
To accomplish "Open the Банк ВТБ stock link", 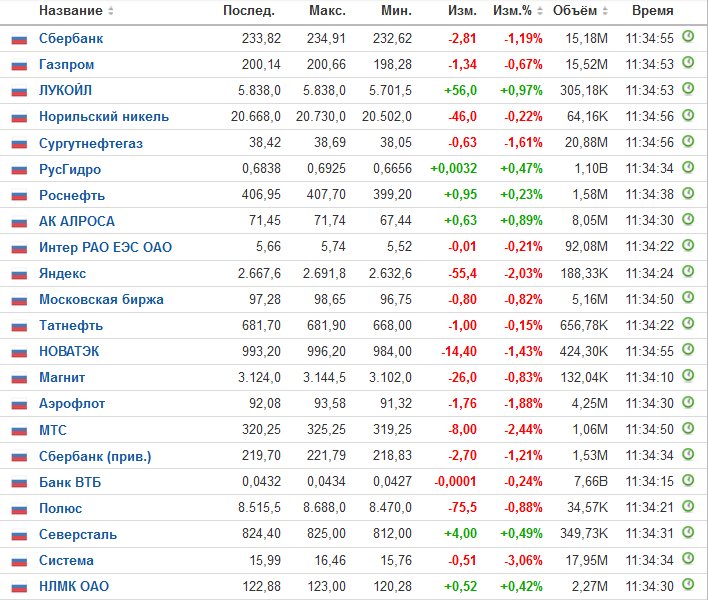I will click(70, 483).
